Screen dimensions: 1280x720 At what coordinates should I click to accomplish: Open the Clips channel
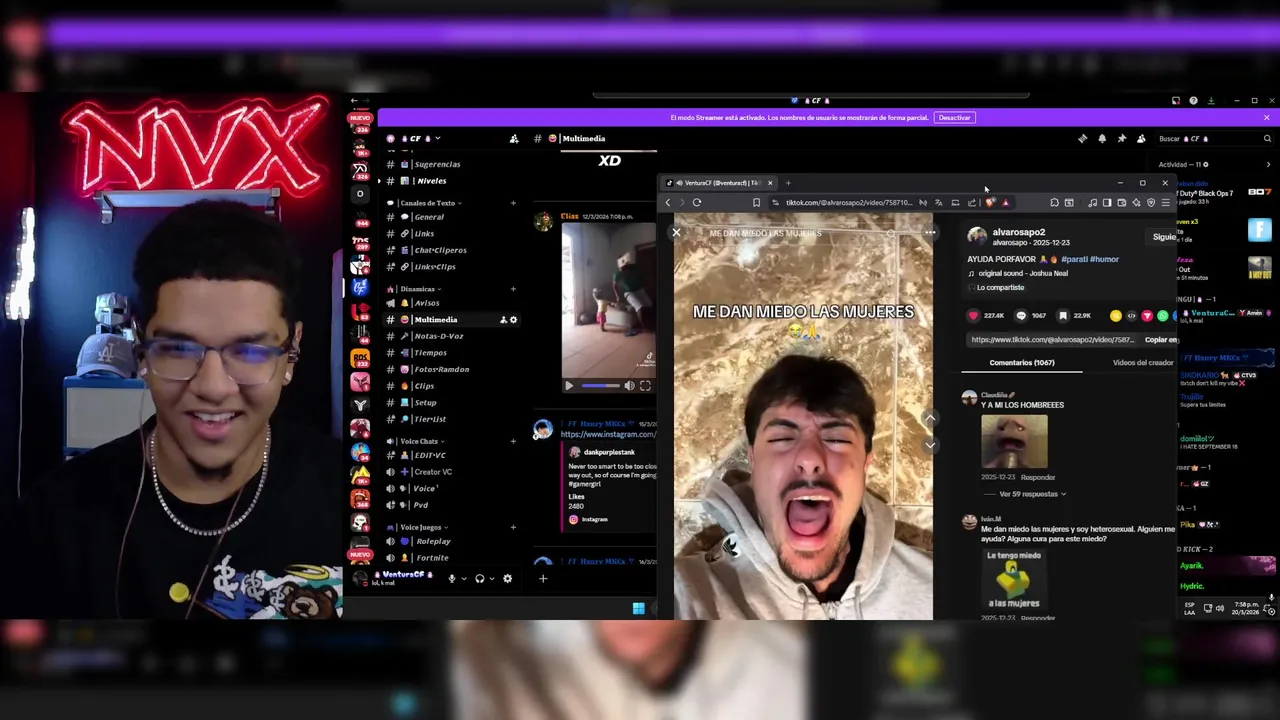[x=424, y=386]
